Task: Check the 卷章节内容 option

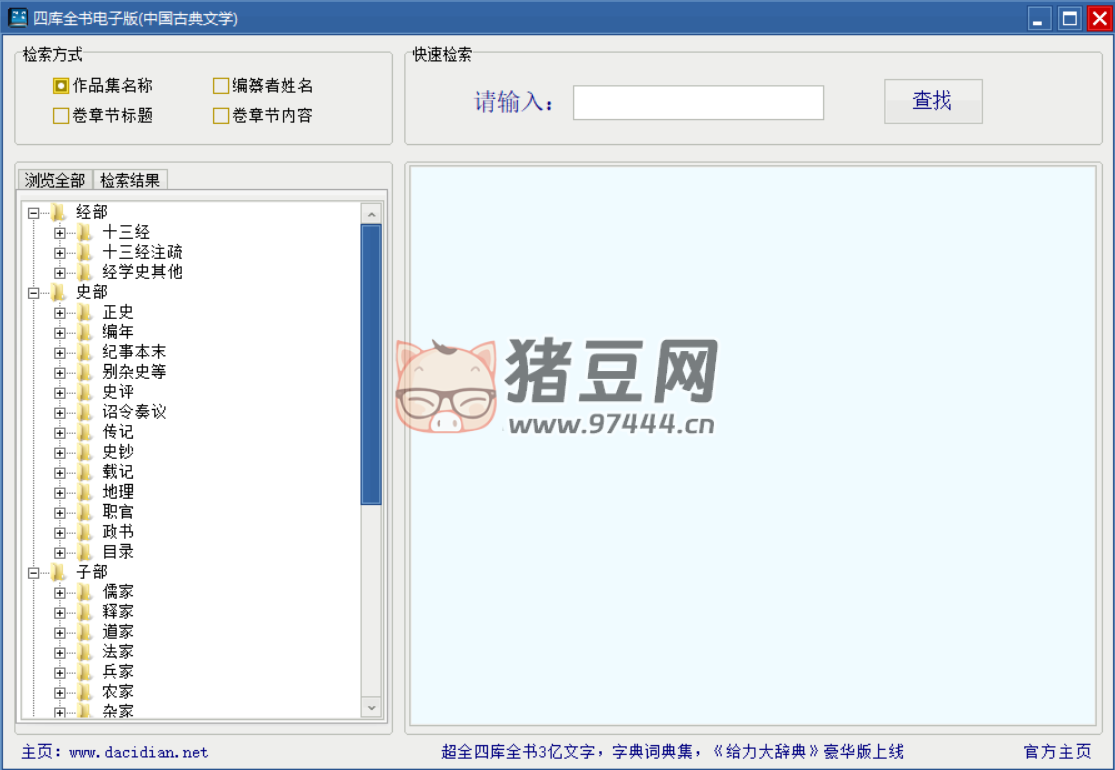Action: click(221, 116)
